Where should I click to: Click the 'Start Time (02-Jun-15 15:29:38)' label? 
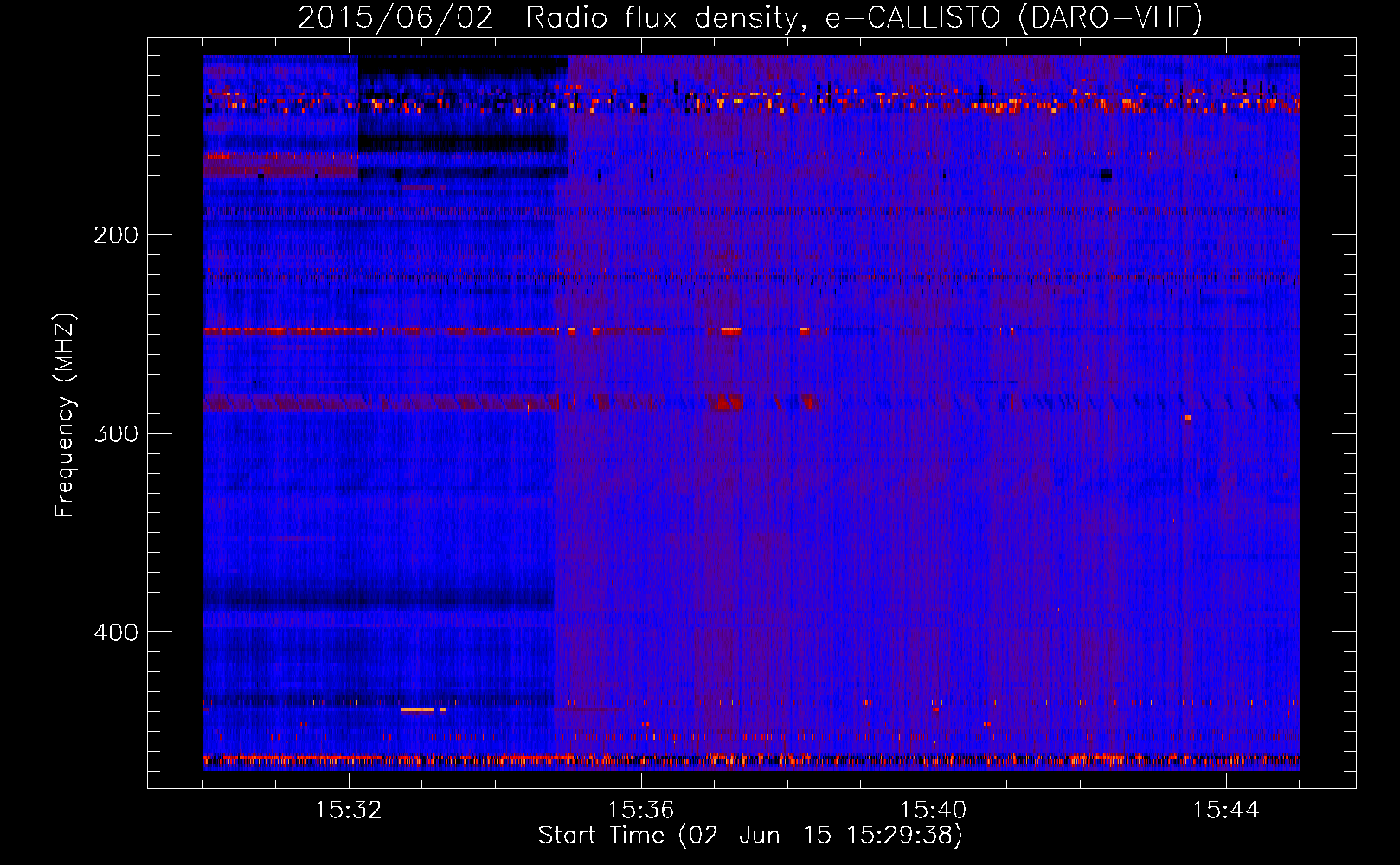[750, 836]
